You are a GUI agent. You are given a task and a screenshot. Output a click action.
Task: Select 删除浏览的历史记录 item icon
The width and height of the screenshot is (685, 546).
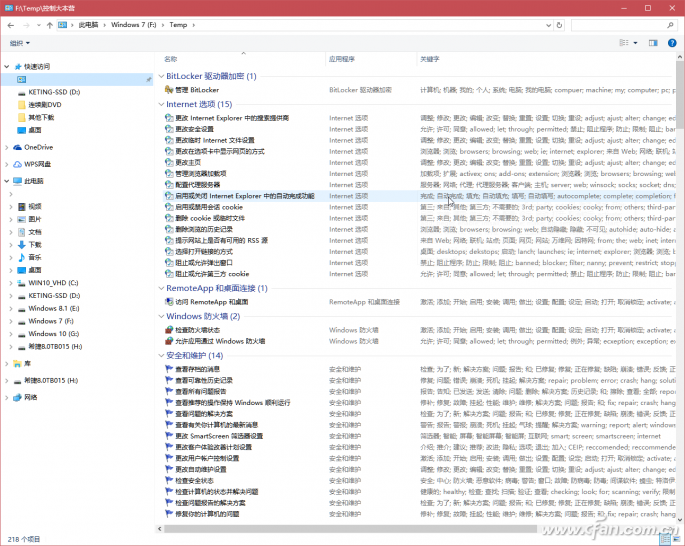tap(169, 229)
